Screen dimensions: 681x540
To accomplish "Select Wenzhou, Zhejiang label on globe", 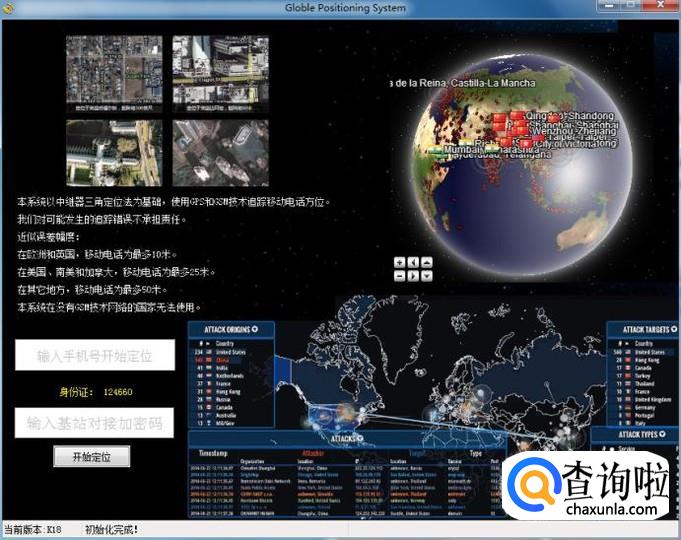I will [x=574, y=131].
